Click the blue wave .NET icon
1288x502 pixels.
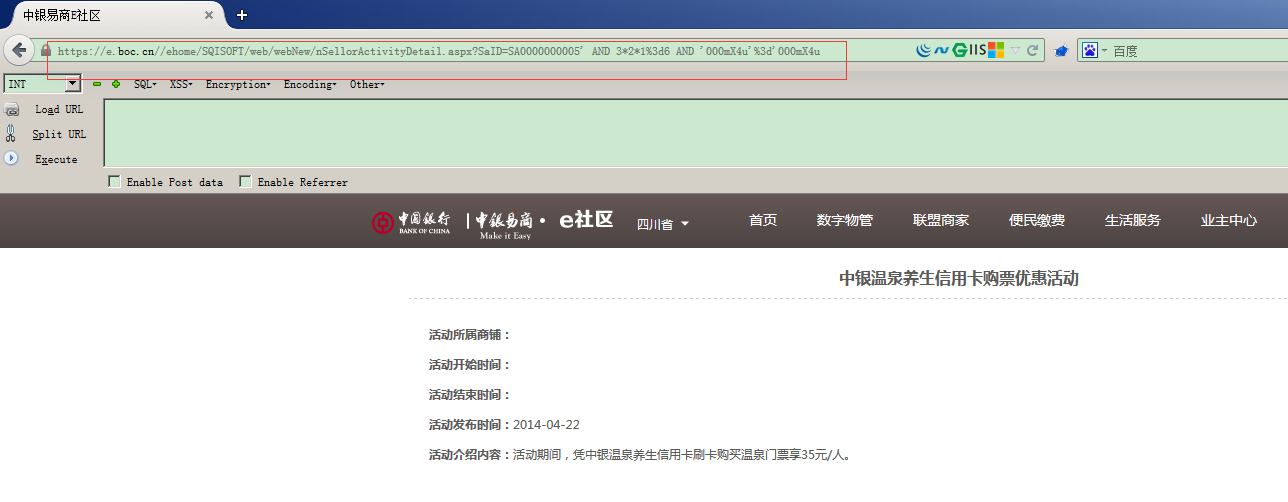tap(941, 50)
